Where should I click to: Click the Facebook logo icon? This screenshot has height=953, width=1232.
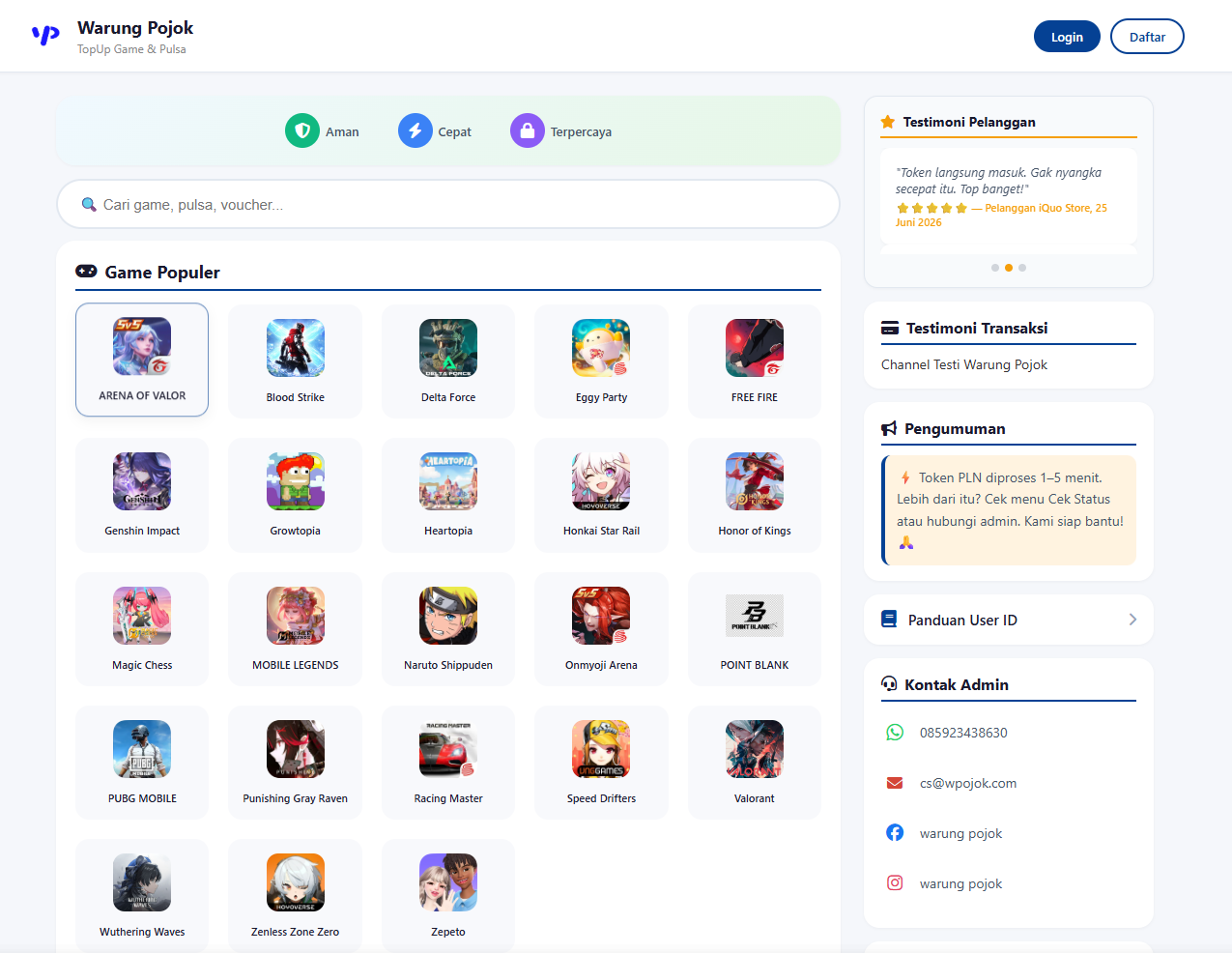click(x=895, y=832)
